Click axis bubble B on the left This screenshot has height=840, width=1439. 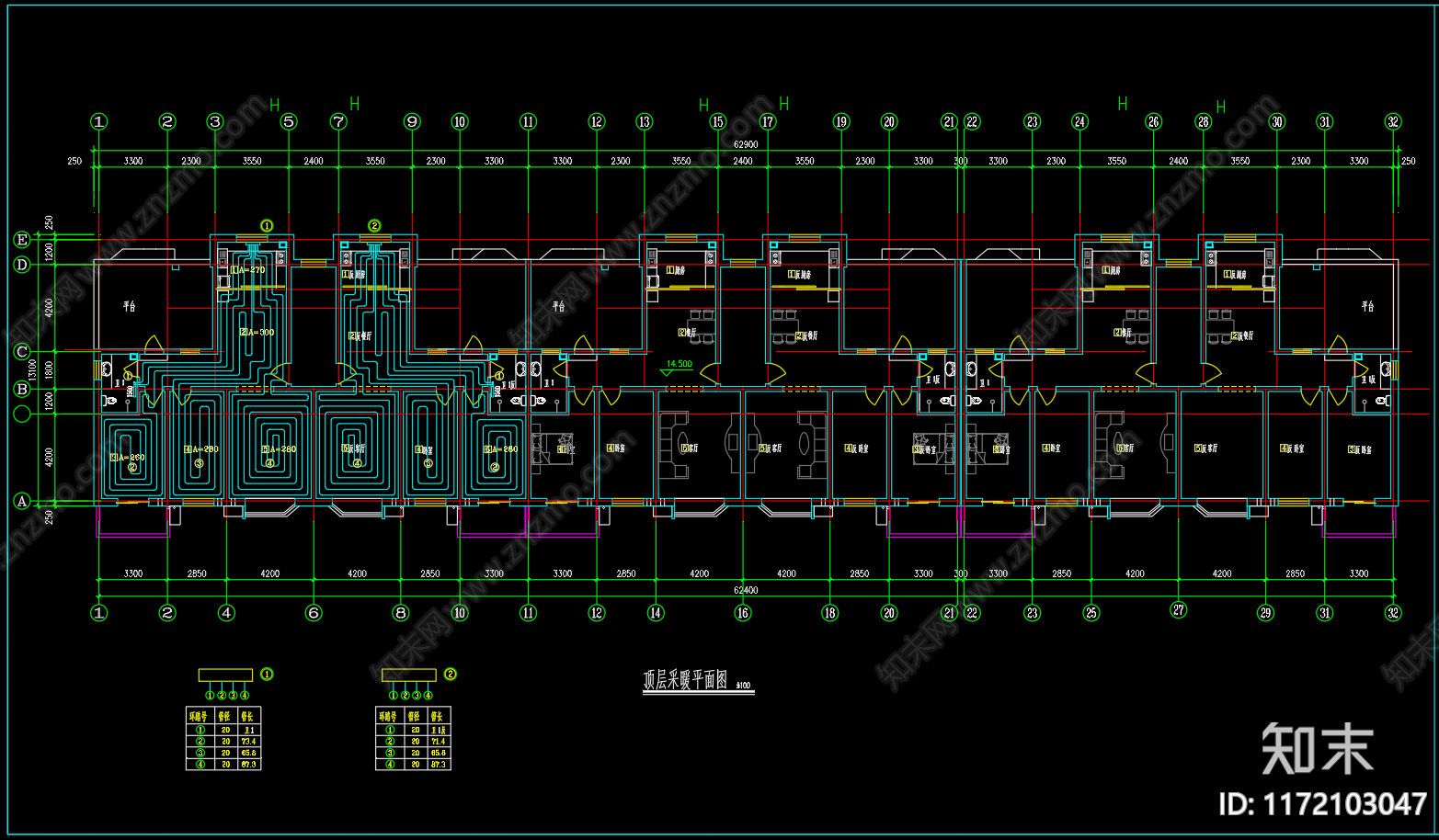point(22,389)
